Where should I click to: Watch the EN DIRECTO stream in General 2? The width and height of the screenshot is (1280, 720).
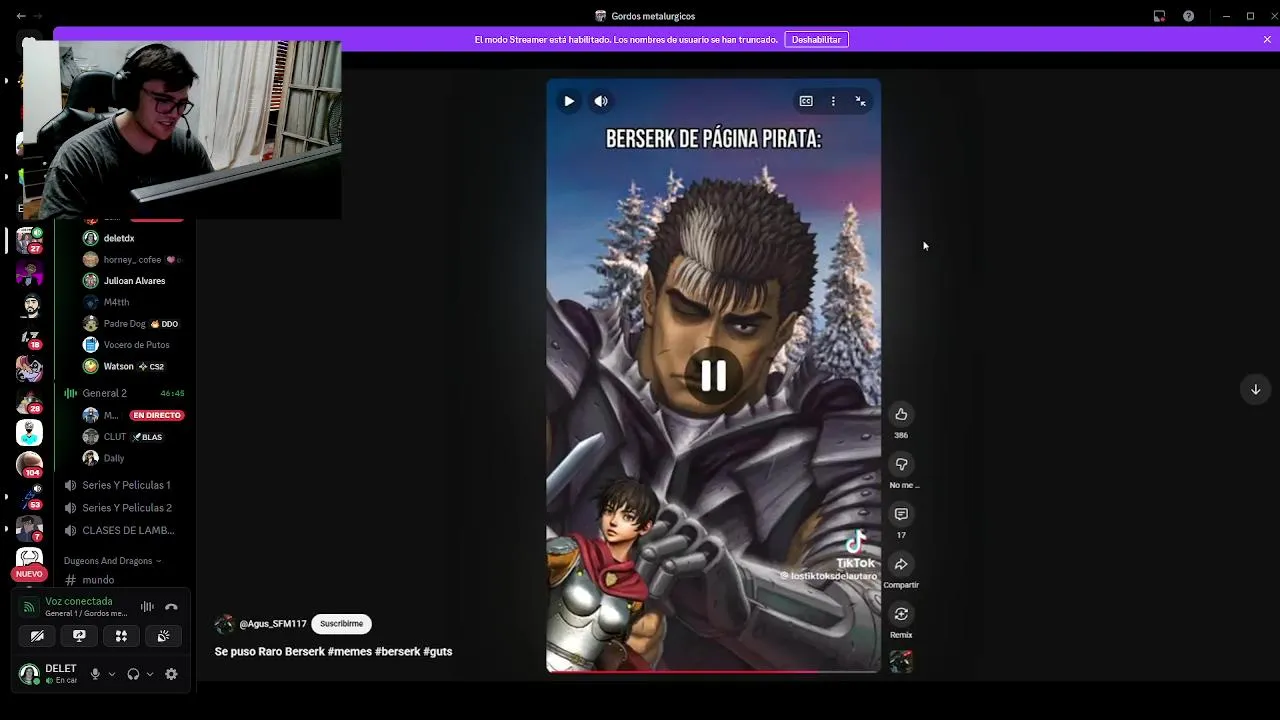(157, 415)
